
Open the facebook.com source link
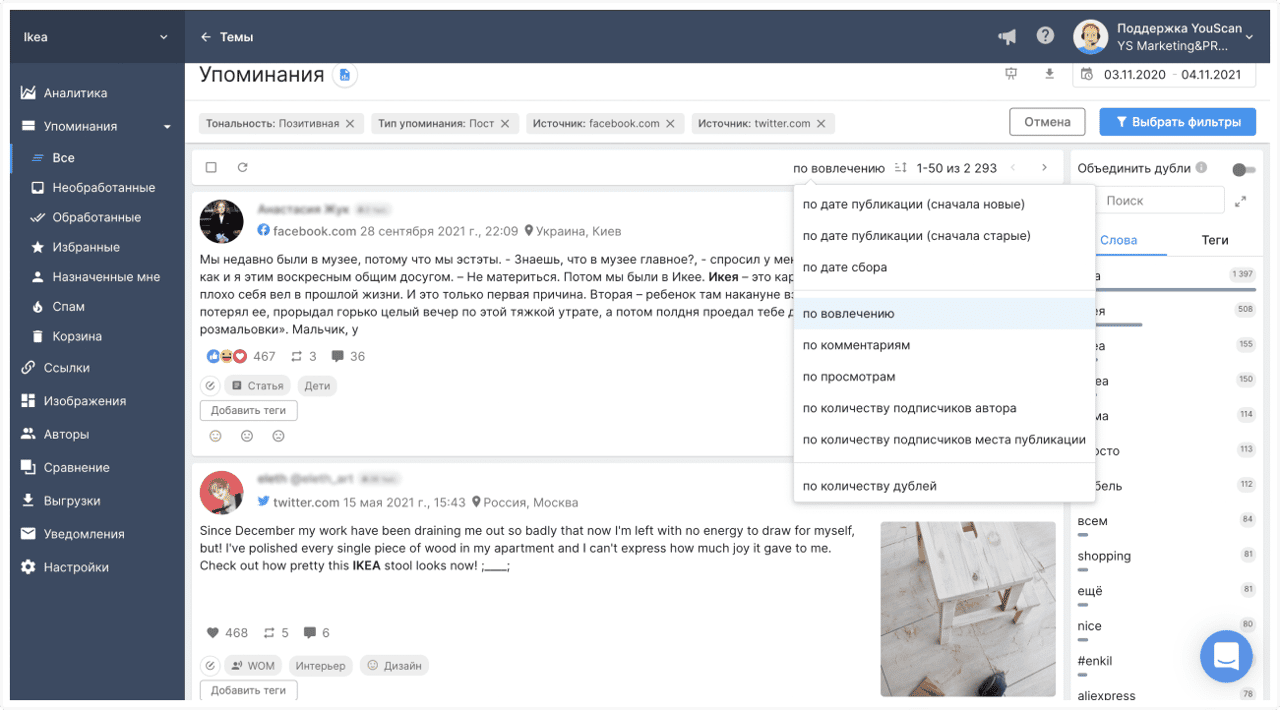pyautogui.click(x=315, y=231)
